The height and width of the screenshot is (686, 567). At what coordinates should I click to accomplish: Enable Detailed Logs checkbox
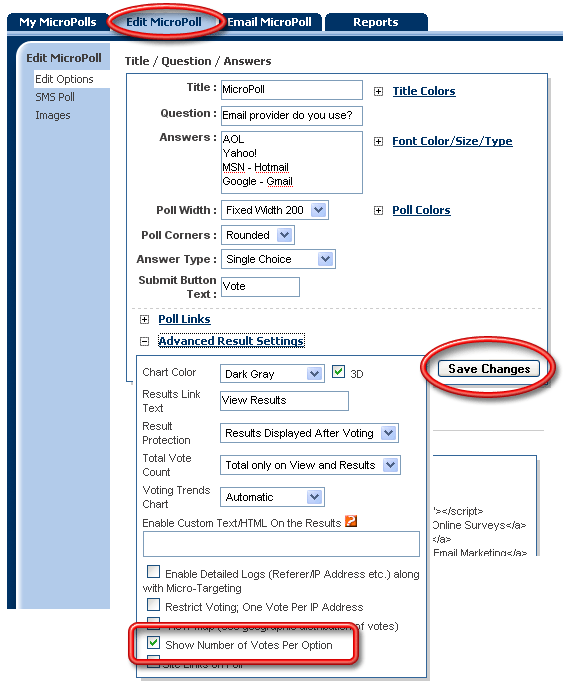pyautogui.click(x=153, y=571)
